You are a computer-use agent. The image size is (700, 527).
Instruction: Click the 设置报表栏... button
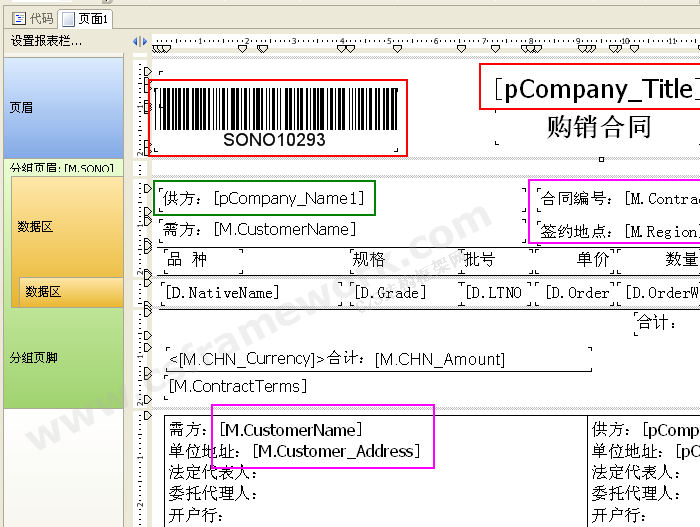point(46,41)
